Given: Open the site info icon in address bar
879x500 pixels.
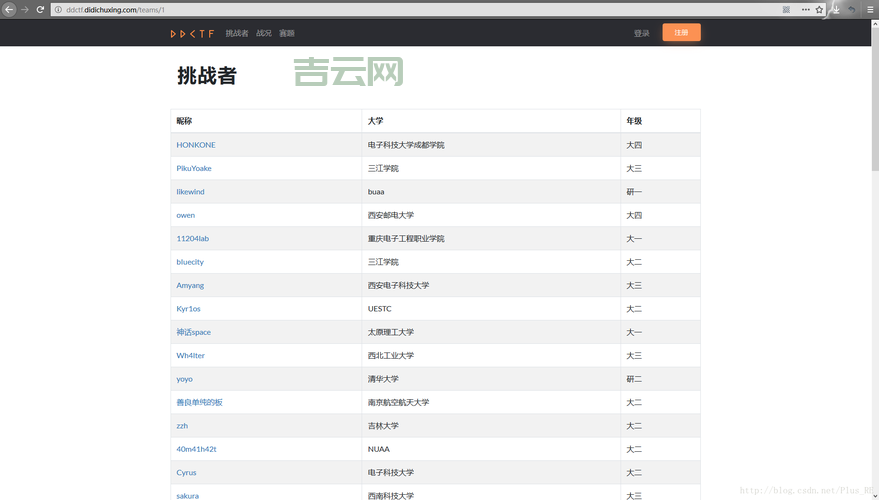Looking at the screenshot, I should (58, 10).
